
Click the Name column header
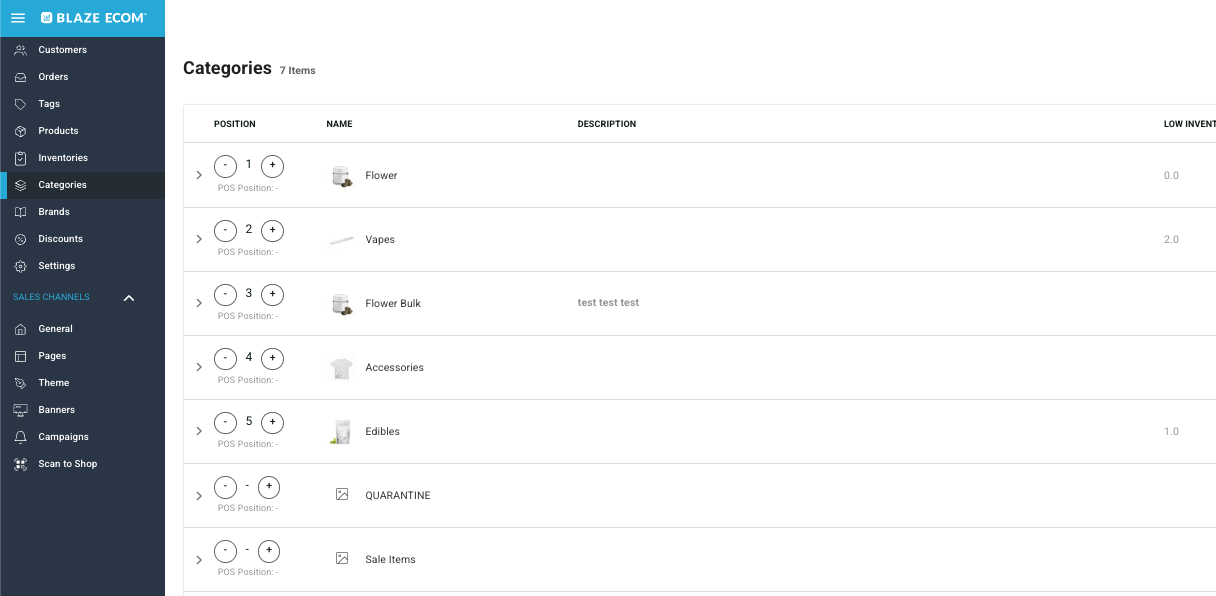[x=339, y=124]
